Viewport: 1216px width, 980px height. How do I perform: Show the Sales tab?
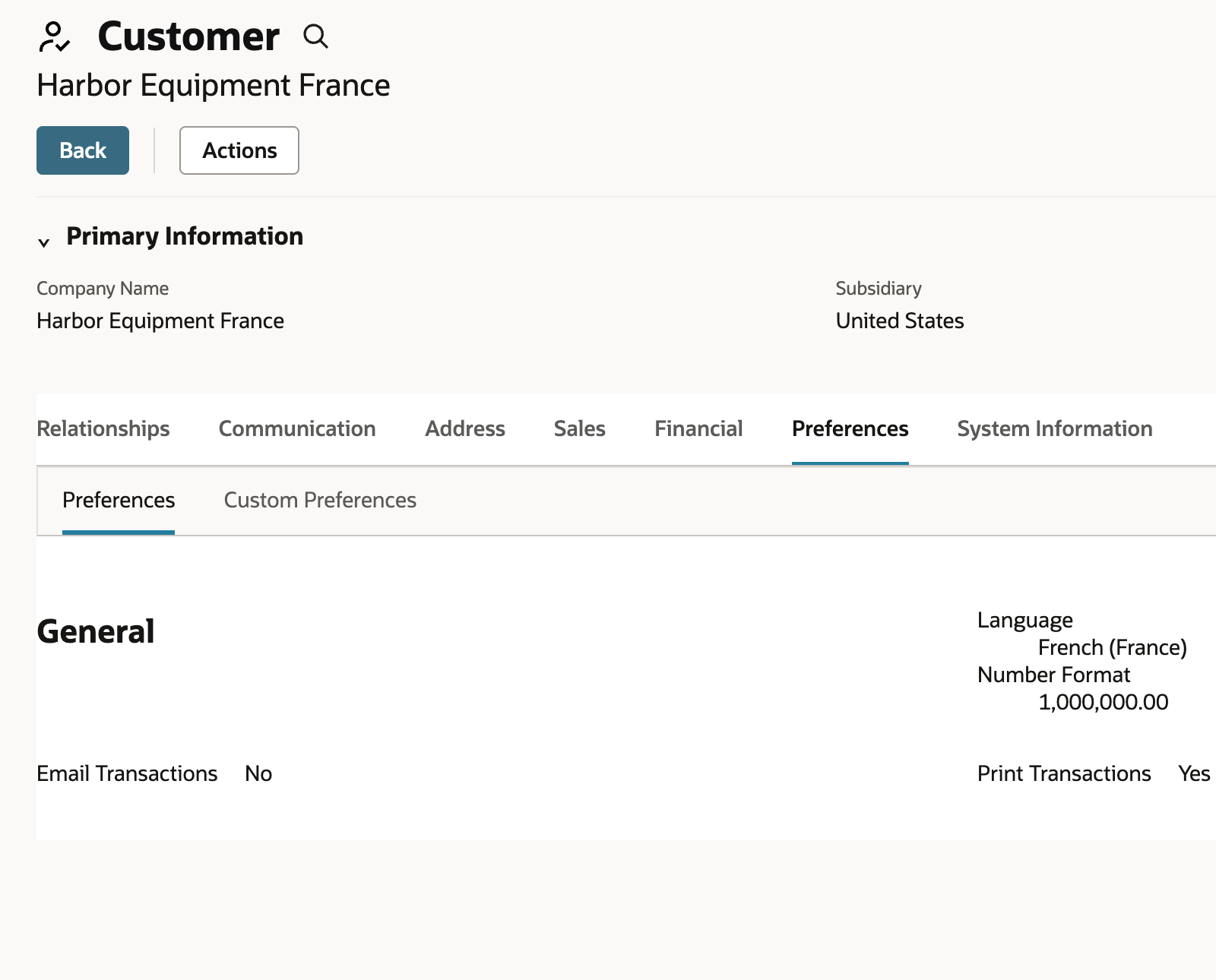pyautogui.click(x=580, y=428)
